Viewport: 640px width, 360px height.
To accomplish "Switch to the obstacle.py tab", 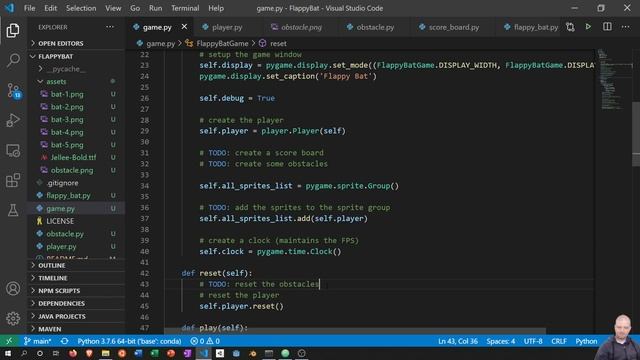I will pos(375,27).
